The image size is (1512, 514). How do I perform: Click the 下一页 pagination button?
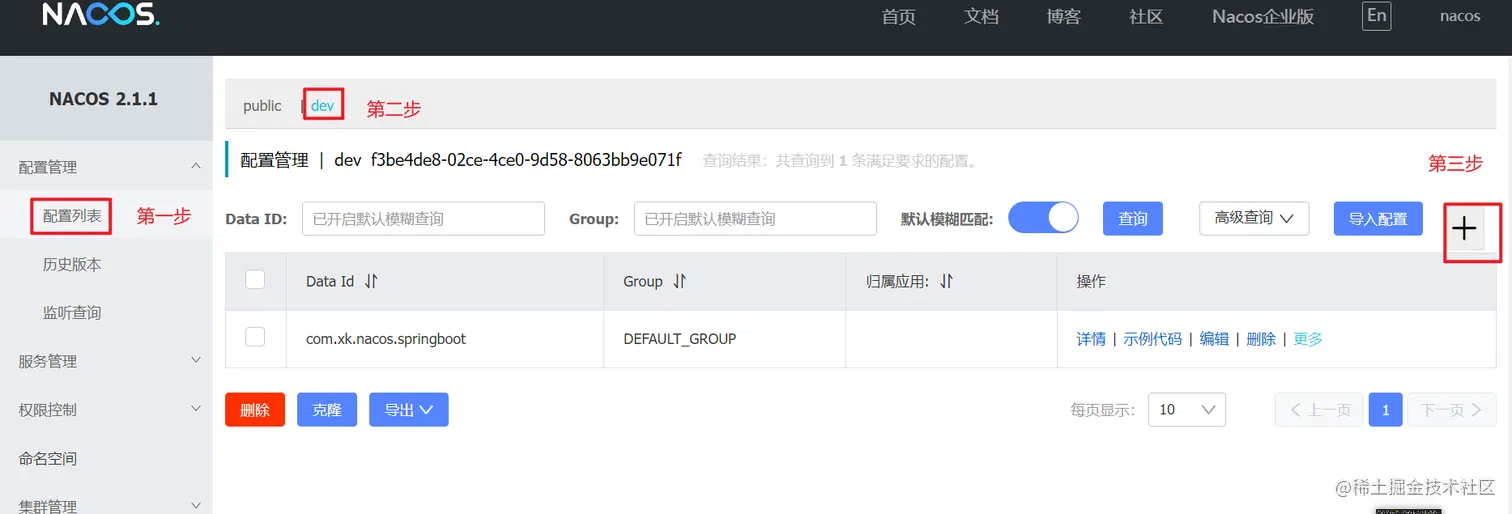pos(1452,410)
